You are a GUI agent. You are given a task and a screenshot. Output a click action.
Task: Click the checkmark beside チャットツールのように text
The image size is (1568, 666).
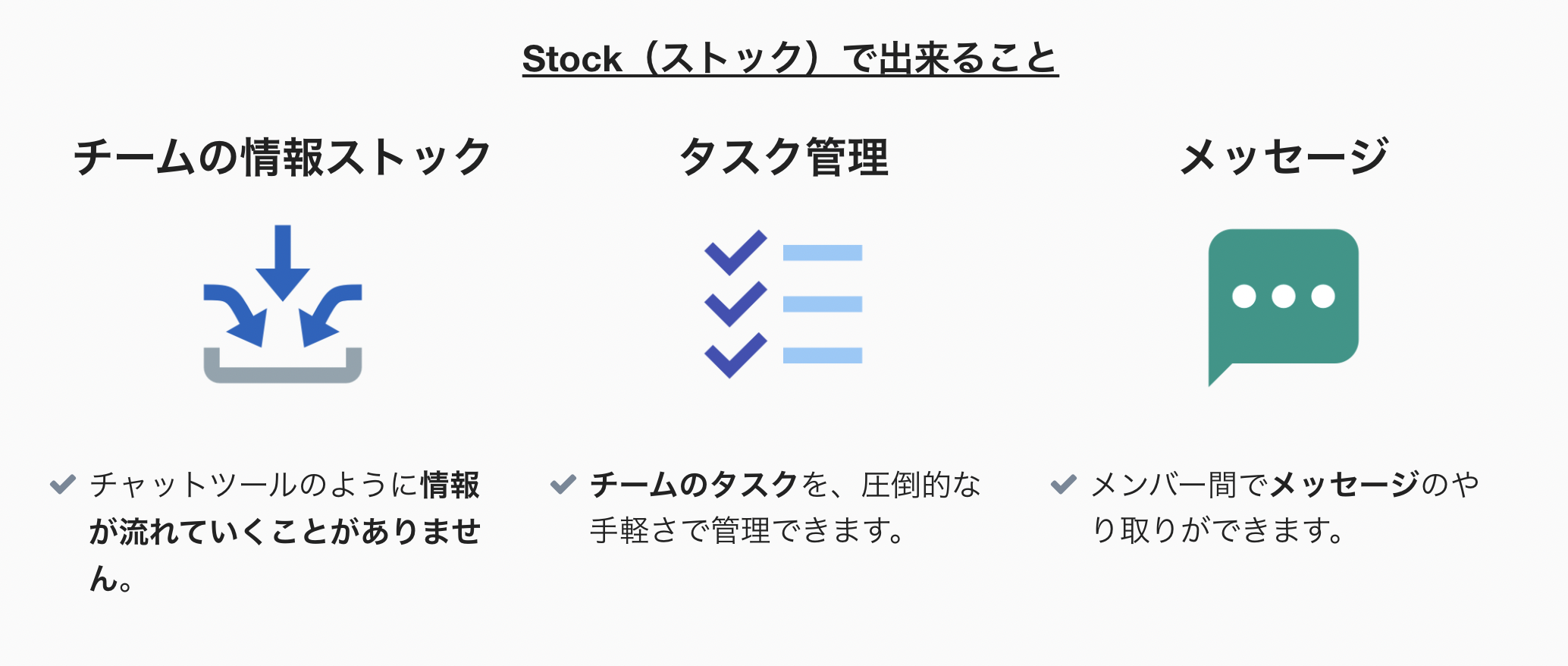click(x=62, y=484)
